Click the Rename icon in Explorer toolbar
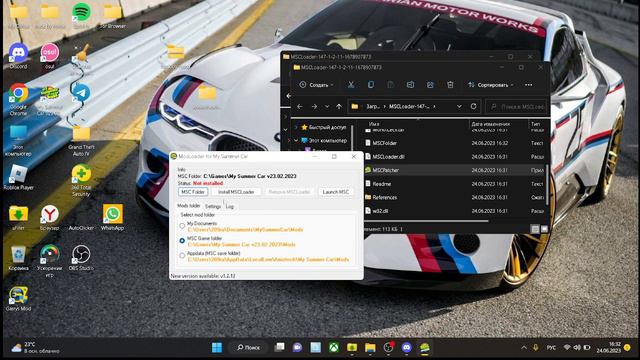 tap(410, 84)
